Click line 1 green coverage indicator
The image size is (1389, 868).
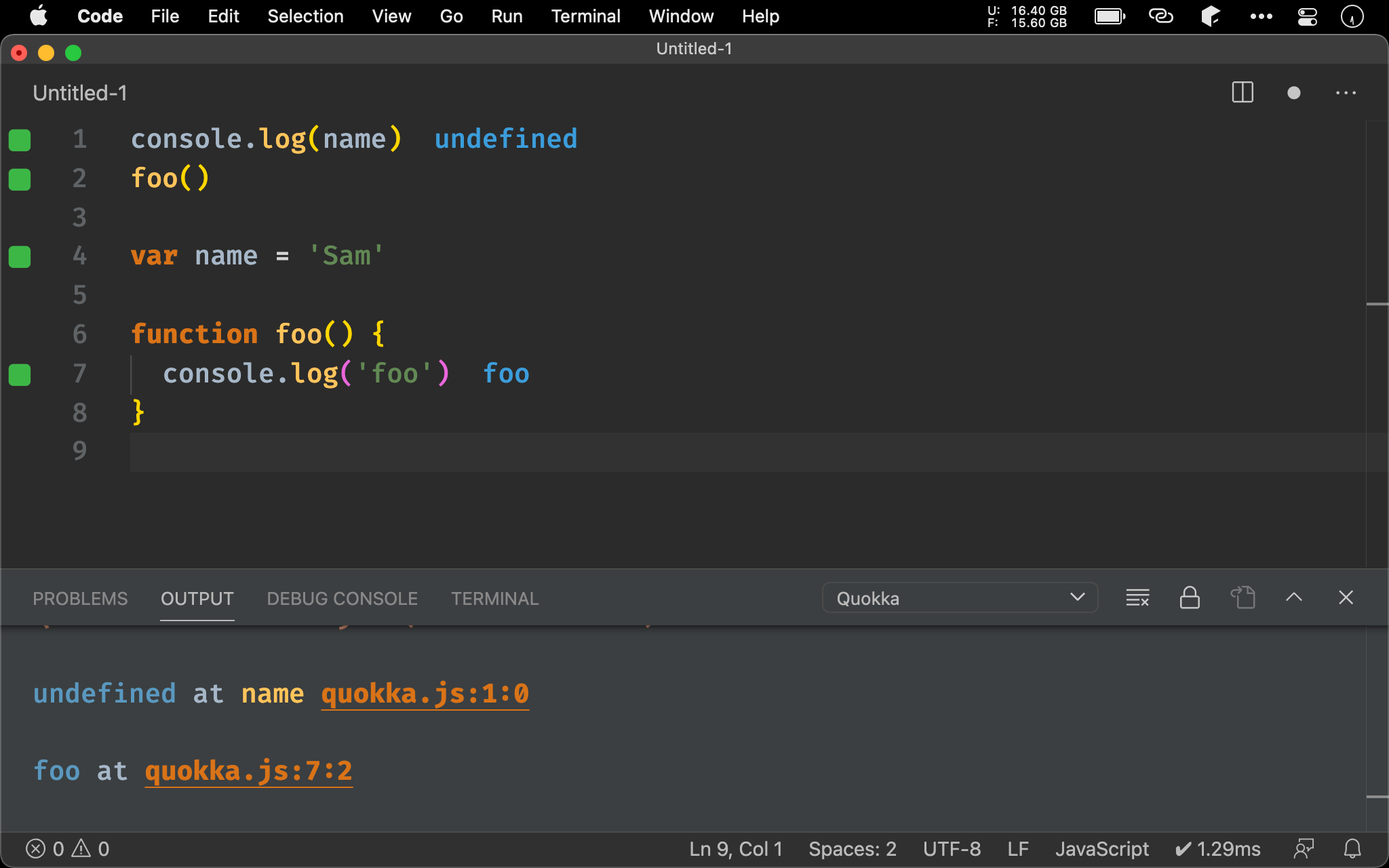tap(20, 140)
